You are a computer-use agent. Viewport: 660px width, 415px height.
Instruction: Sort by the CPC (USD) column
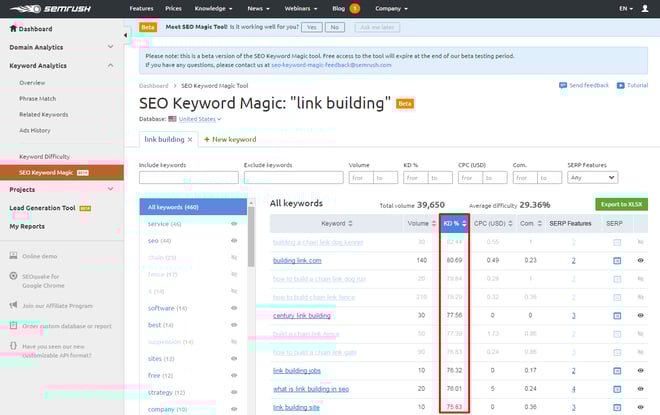tap(492, 223)
